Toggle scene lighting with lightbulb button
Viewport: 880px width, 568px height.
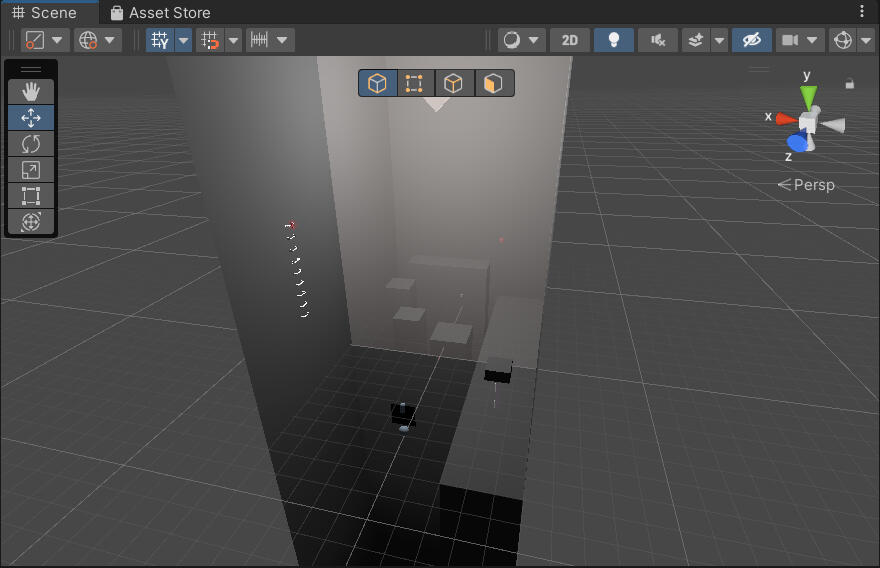614,40
